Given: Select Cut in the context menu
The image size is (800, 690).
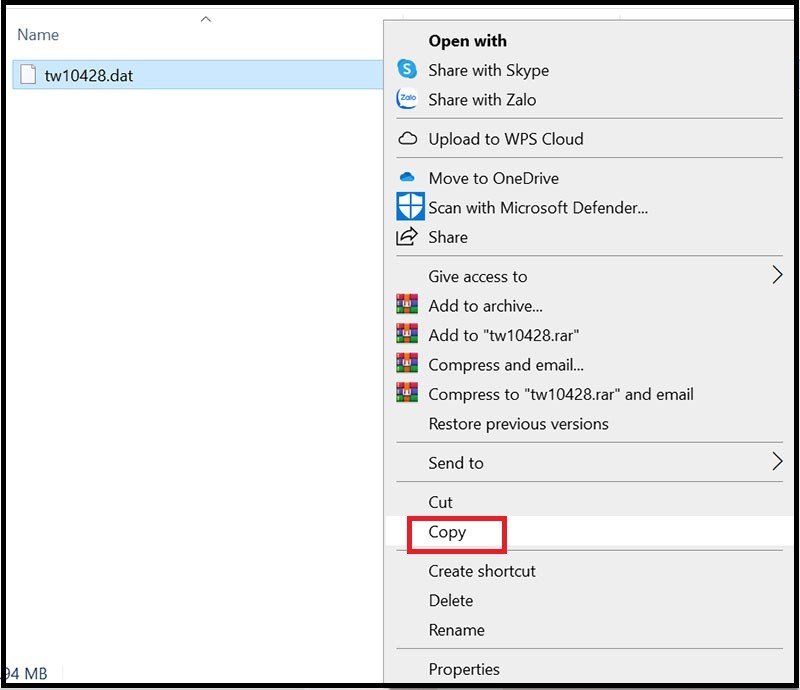Looking at the screenshot, I should coord(441,502).
